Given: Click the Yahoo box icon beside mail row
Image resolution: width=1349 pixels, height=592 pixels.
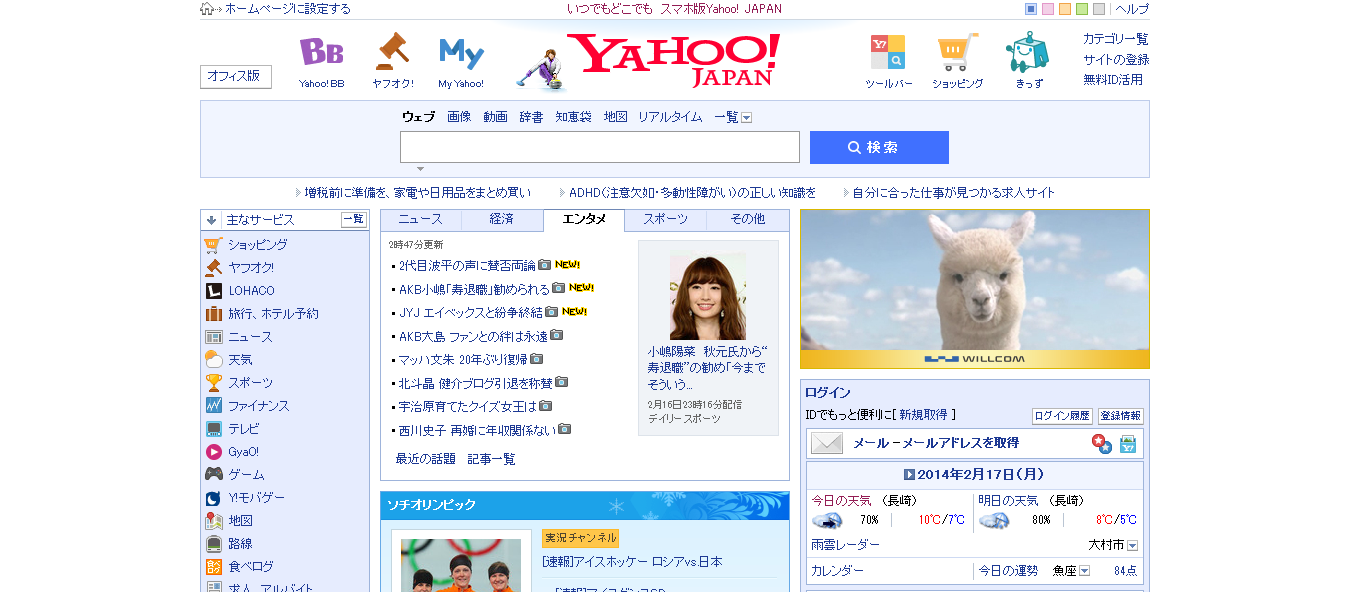Looking at the screenshot, I should (1128, 444).
